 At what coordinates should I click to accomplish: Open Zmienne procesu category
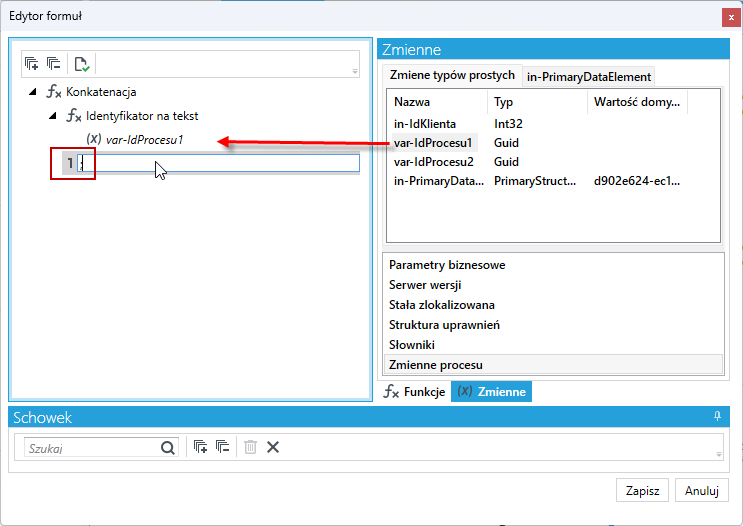tap(553, 365)
